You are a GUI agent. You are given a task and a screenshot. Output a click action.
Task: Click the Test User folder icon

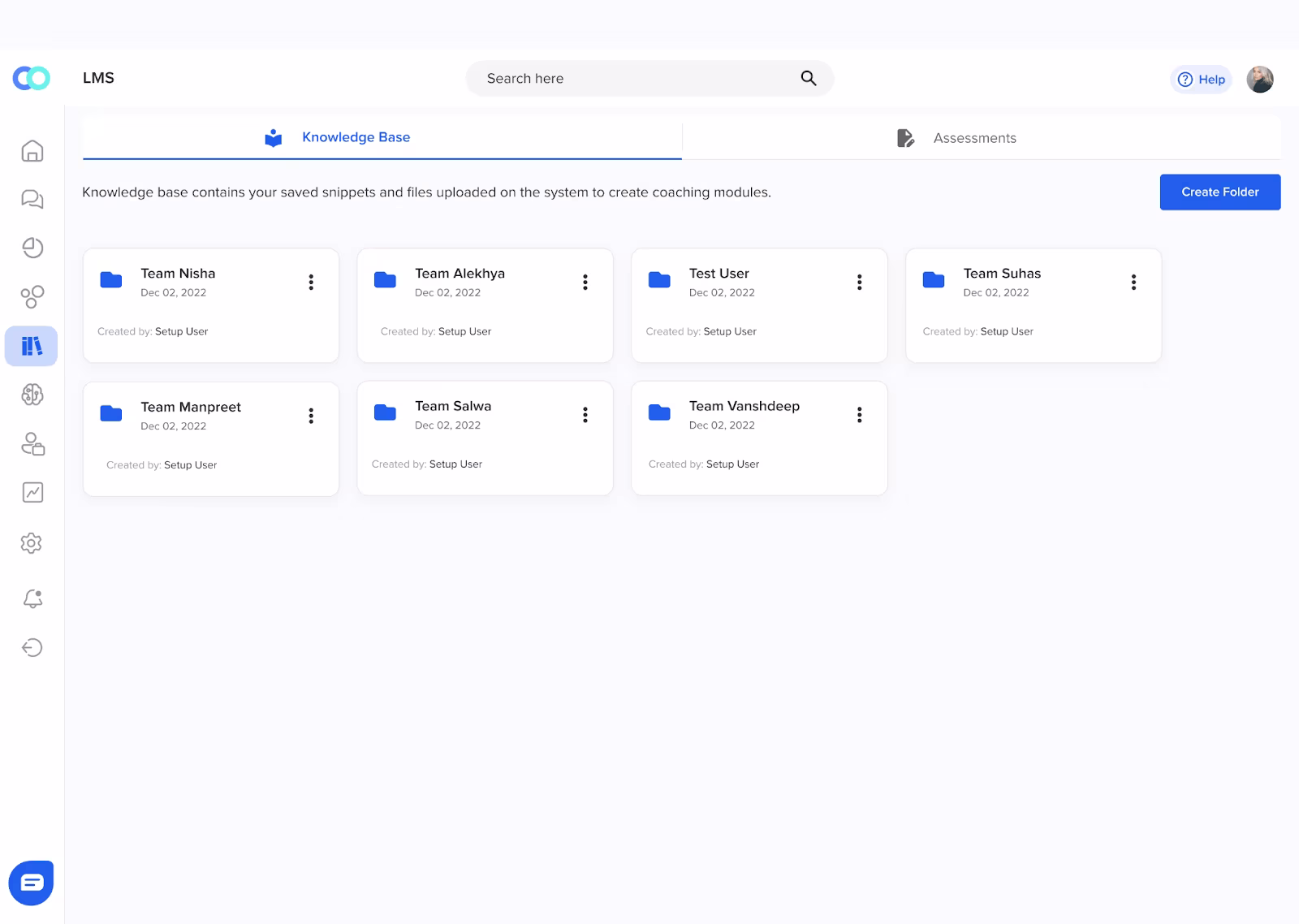coord(659,280)
